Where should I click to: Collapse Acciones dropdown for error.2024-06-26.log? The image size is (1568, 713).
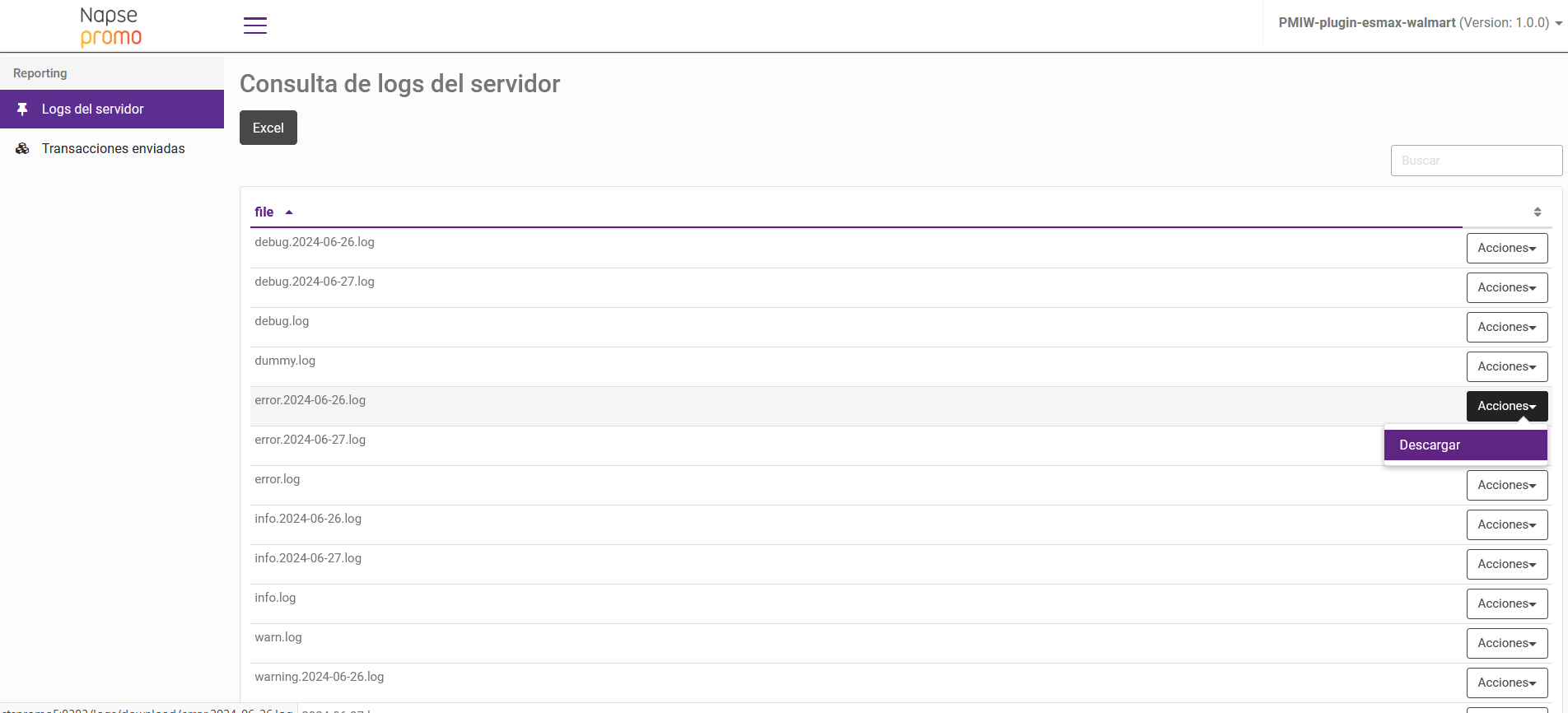1506,406
